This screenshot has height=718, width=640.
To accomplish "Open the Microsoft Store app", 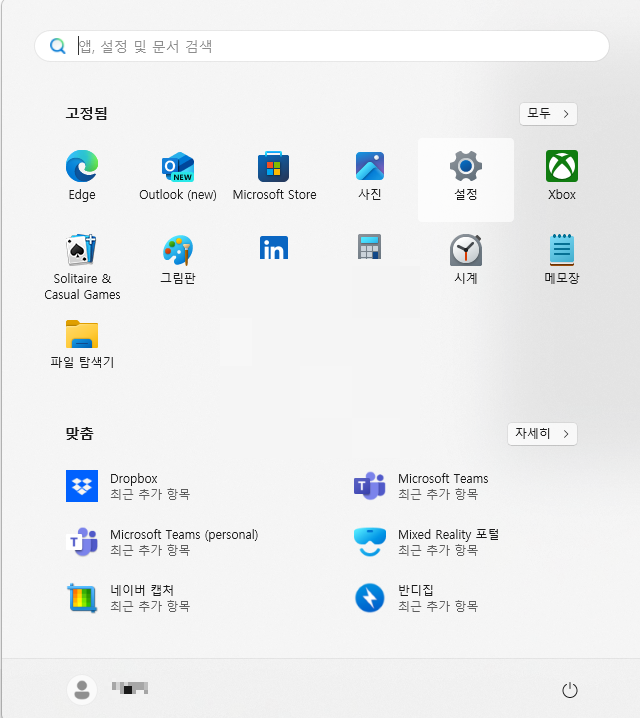I will [274, 176].
